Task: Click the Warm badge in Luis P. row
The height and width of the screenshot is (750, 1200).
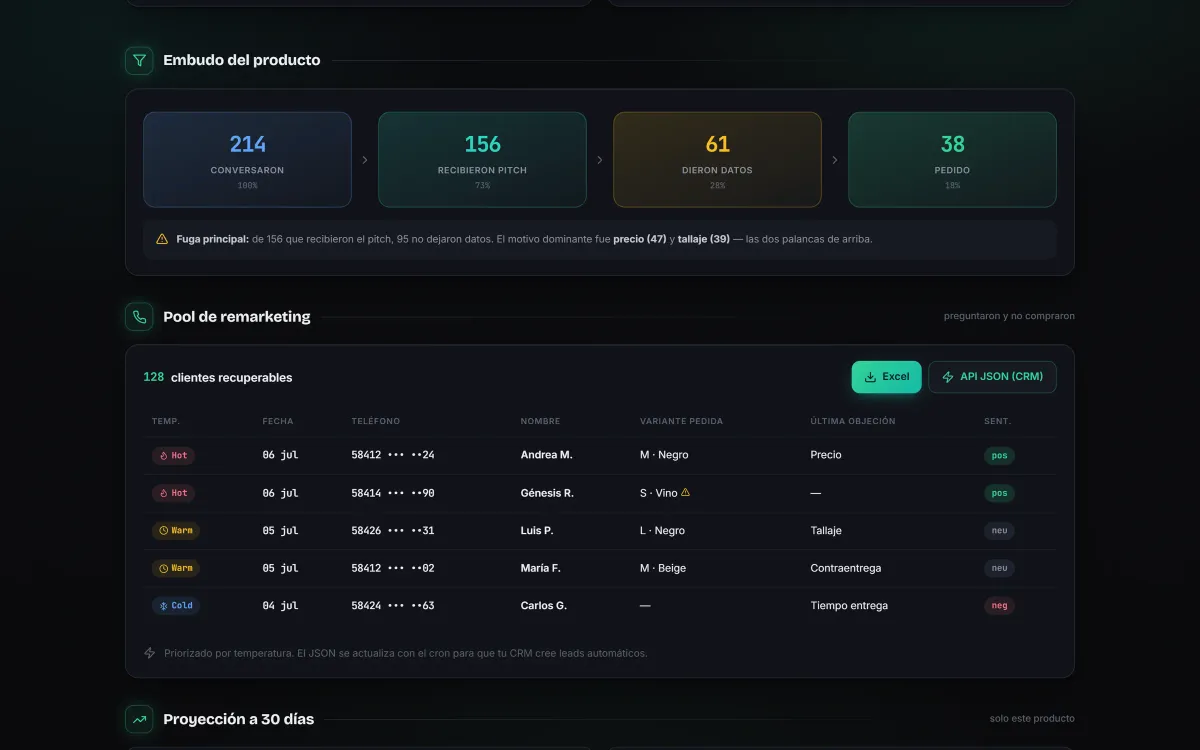Action: click(176, 531)
